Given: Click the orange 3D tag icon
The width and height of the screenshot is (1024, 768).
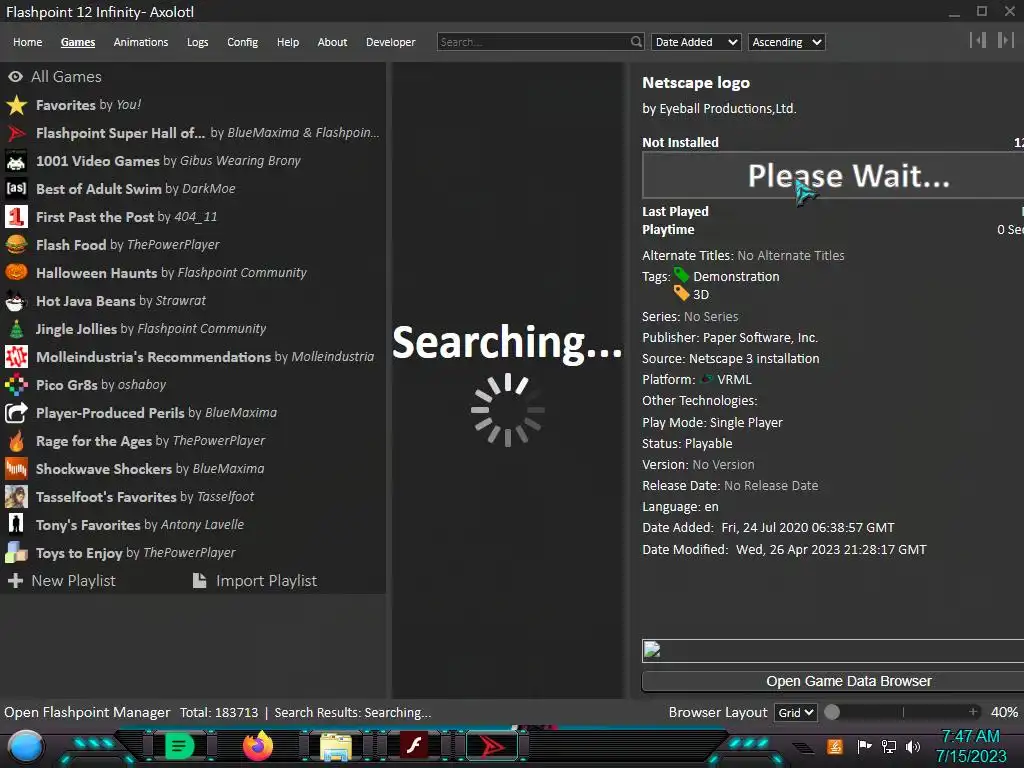Looking at the screenshot, I should (682, 293).
